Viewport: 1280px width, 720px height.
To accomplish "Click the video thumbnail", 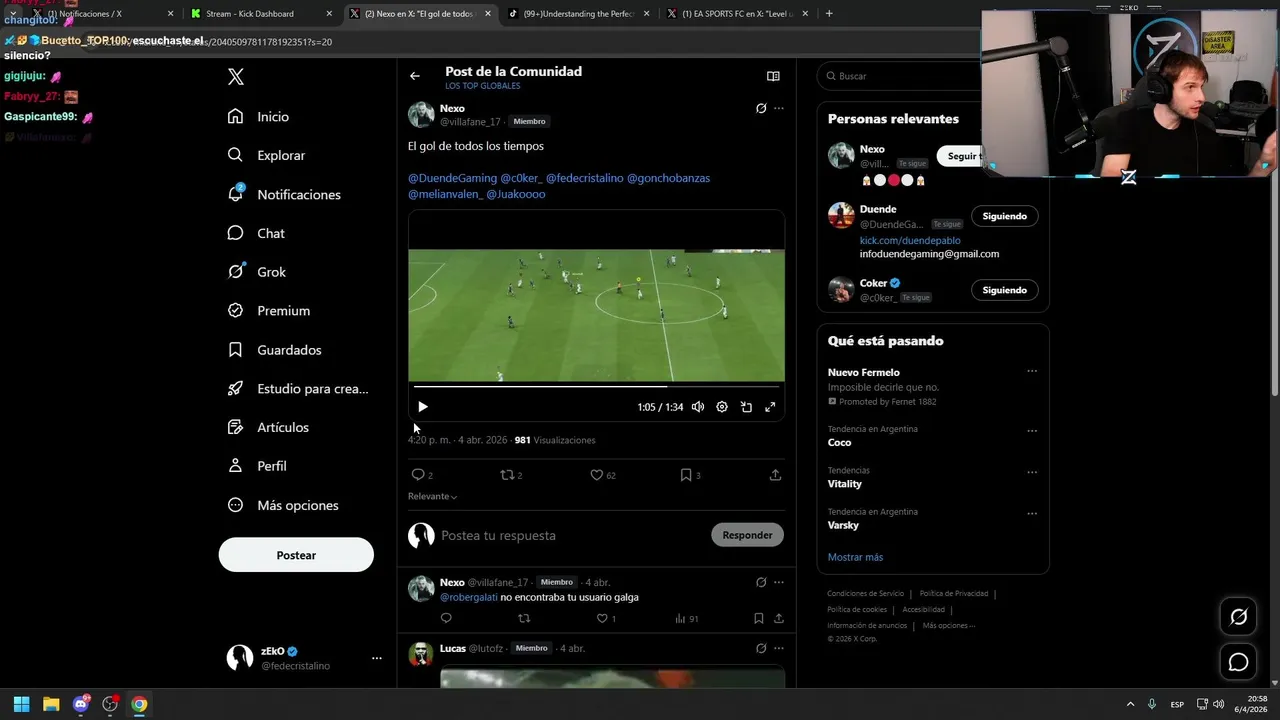I will (x=596, y=316).
